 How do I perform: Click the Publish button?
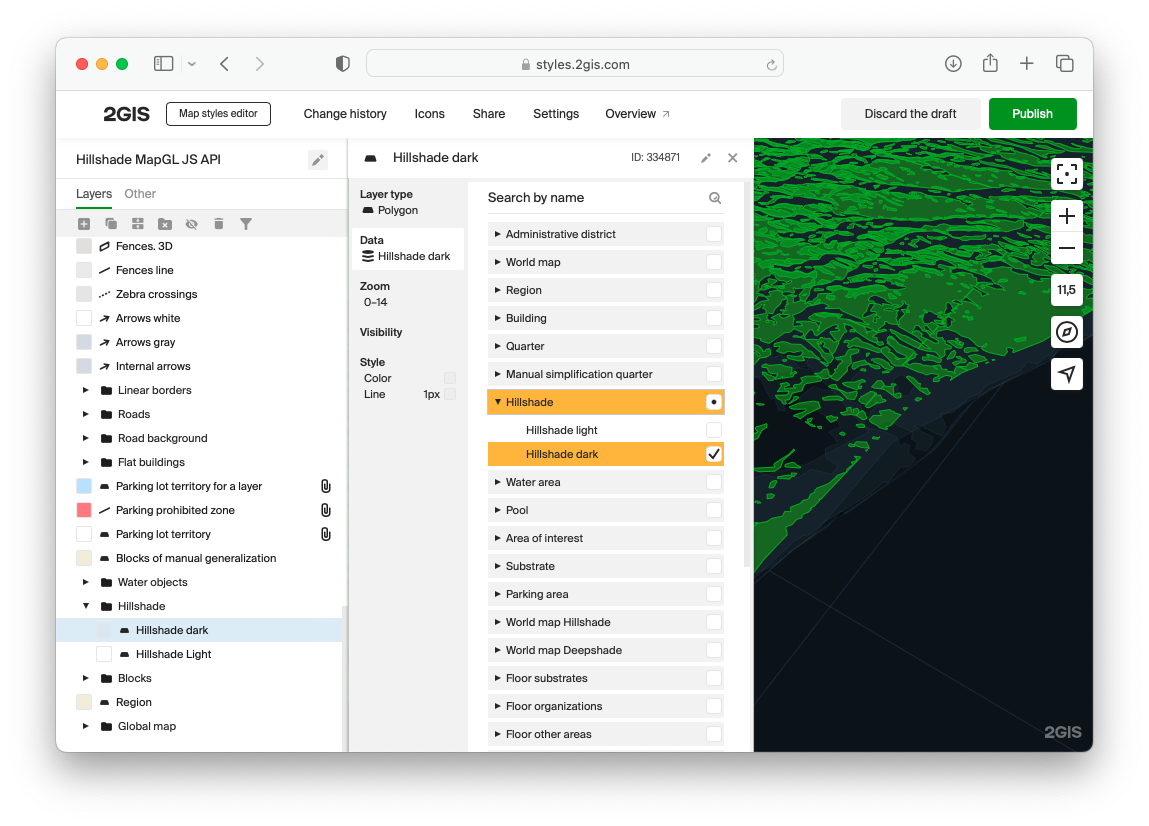coord(1032,114)
